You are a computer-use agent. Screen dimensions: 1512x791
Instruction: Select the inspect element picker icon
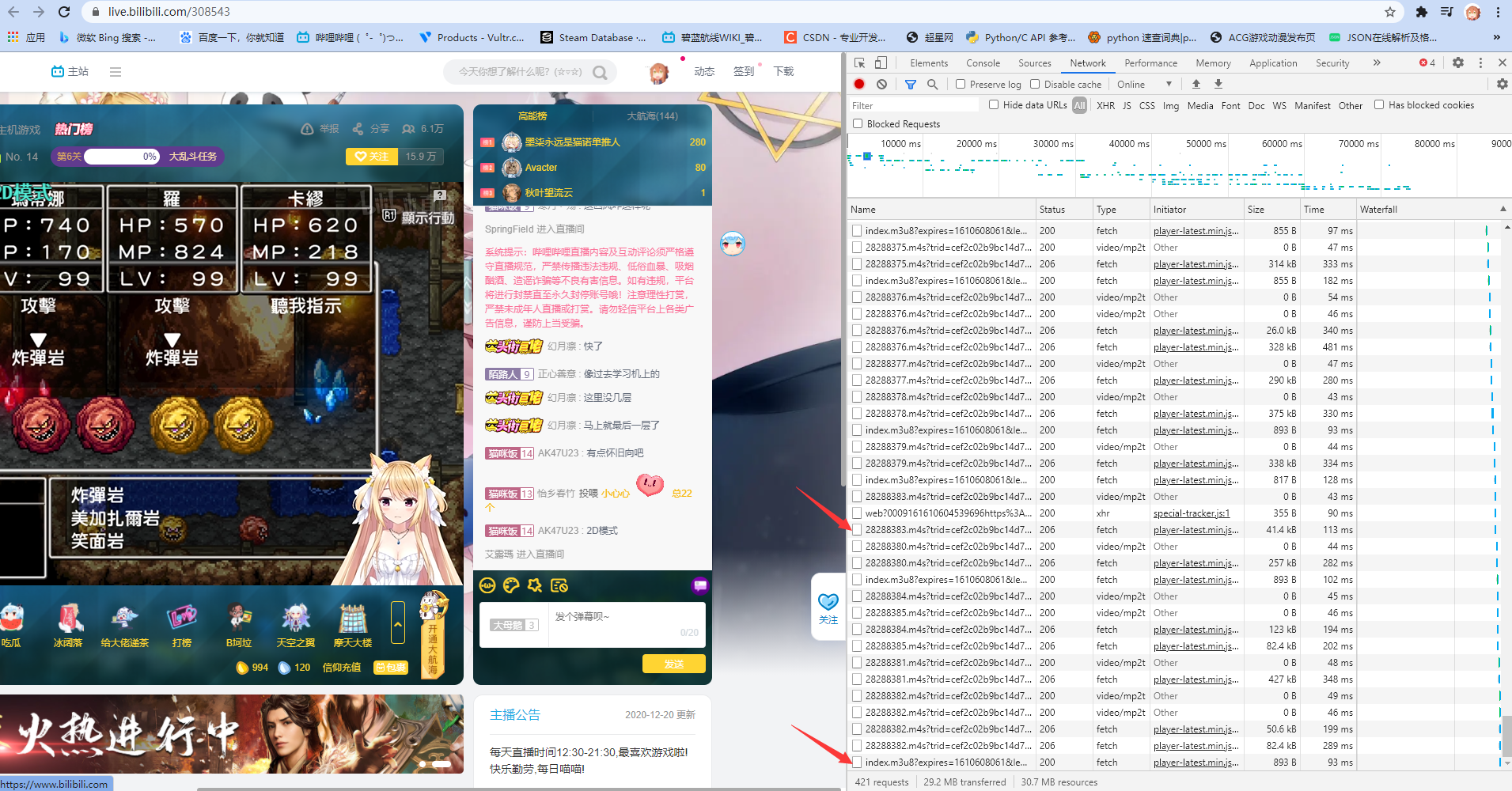click(860, 62)
